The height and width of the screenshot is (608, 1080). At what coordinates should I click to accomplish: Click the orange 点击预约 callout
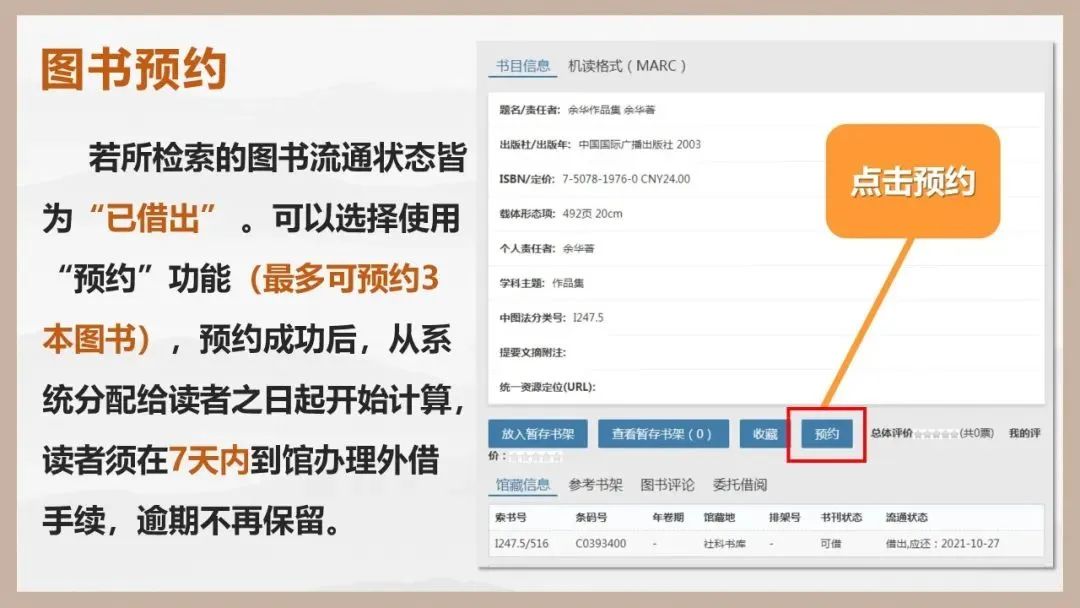(x=912, y=181)
